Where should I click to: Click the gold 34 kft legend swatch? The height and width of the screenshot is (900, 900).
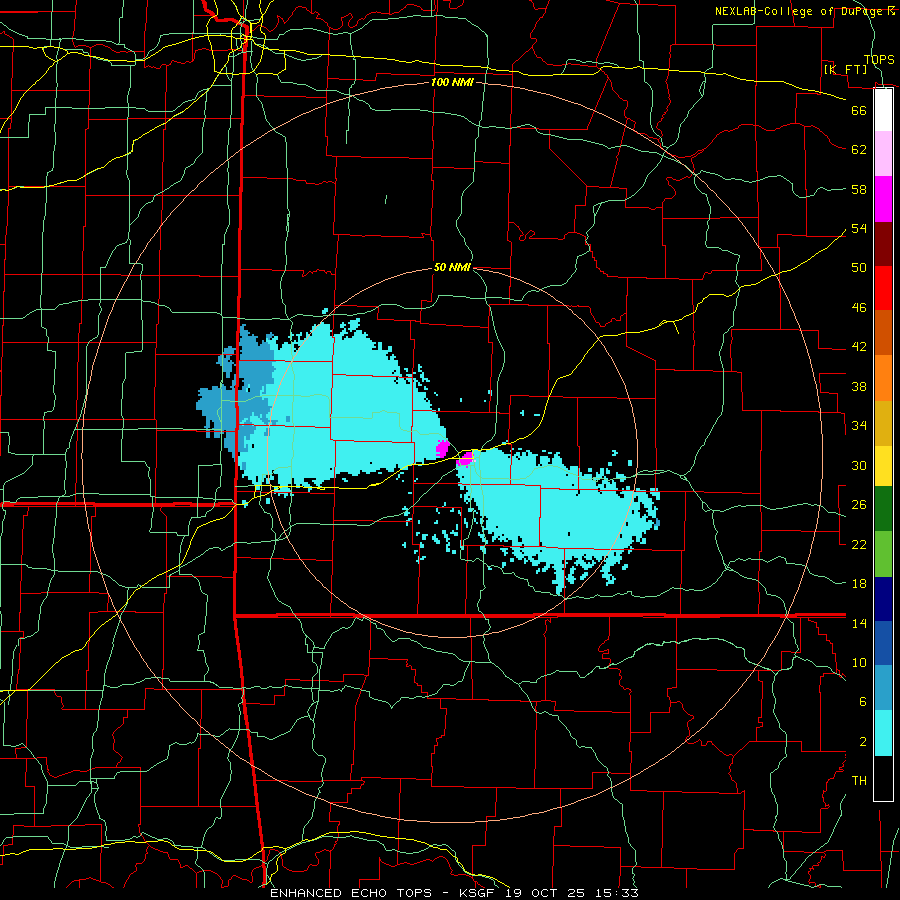883,423
